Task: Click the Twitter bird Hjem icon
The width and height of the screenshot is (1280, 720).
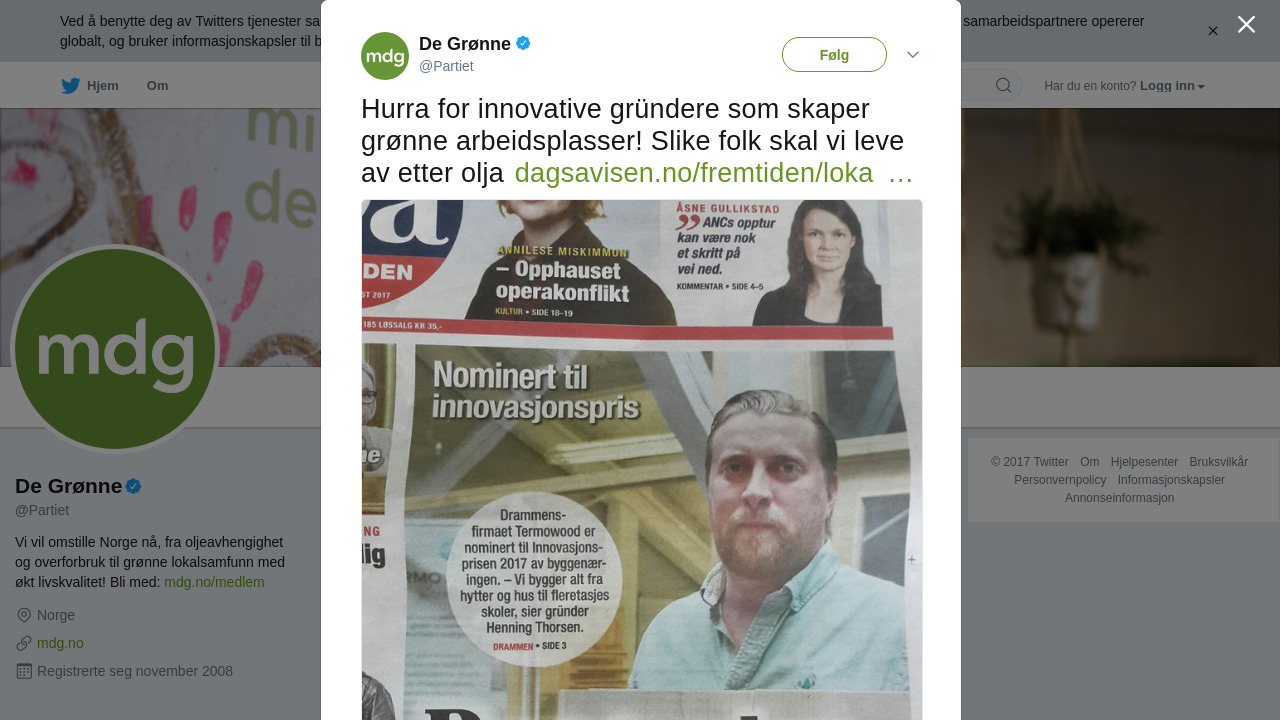Action: (70, 86)
